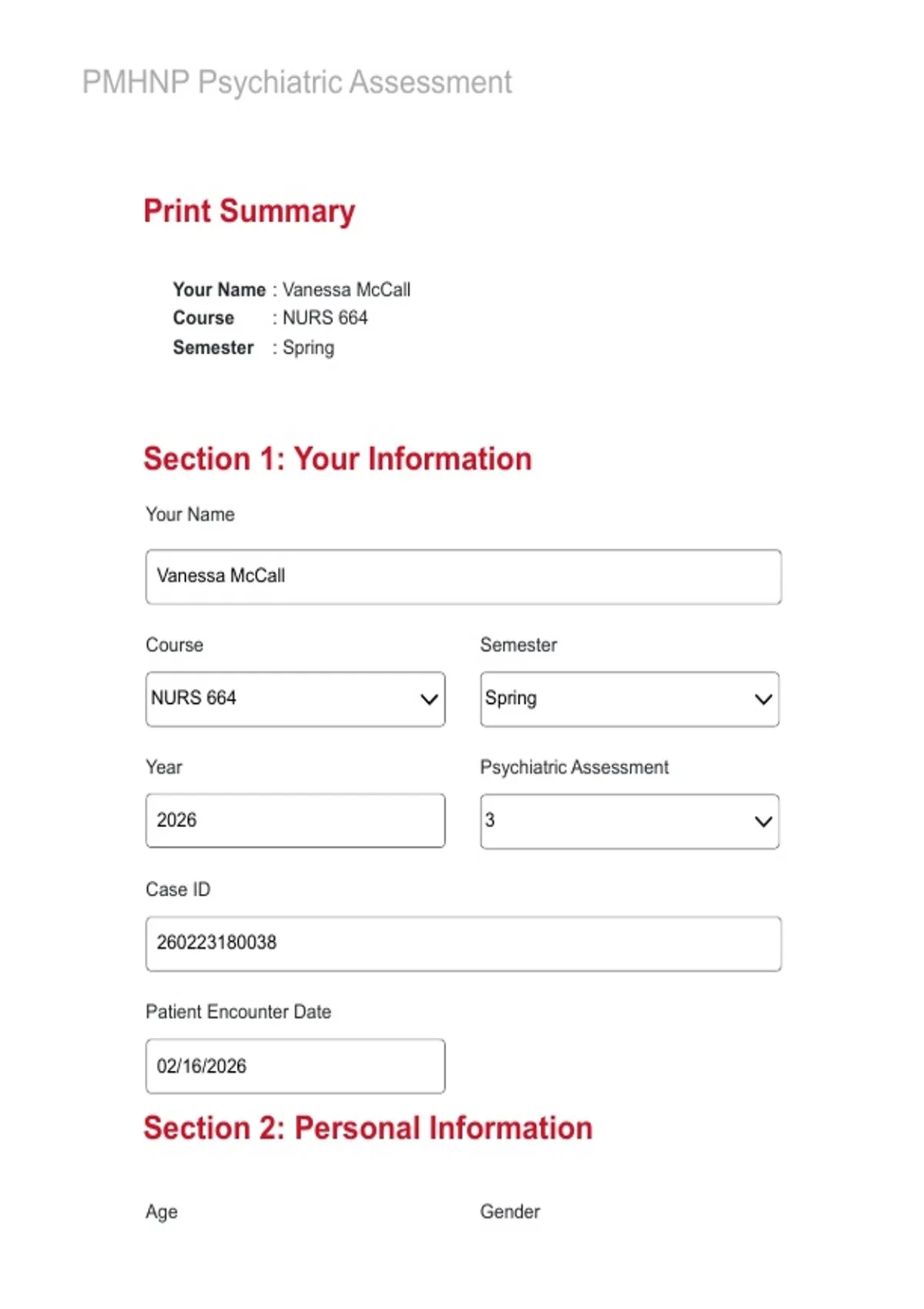The height and width of the screenshot is (1309, 924).
Task: Expand the Semester dropdown showing Spring
Action: tap(630, 699)
